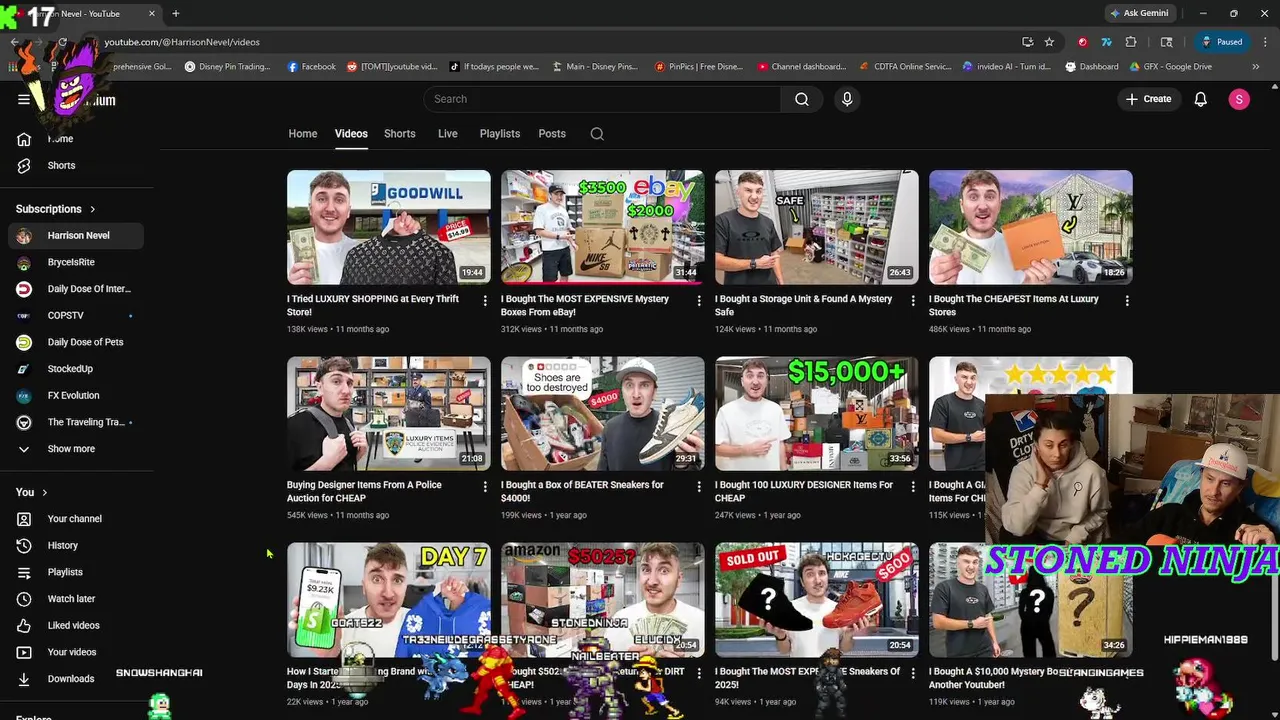Open options for the BEATER Sneakers video

(699, 487)
